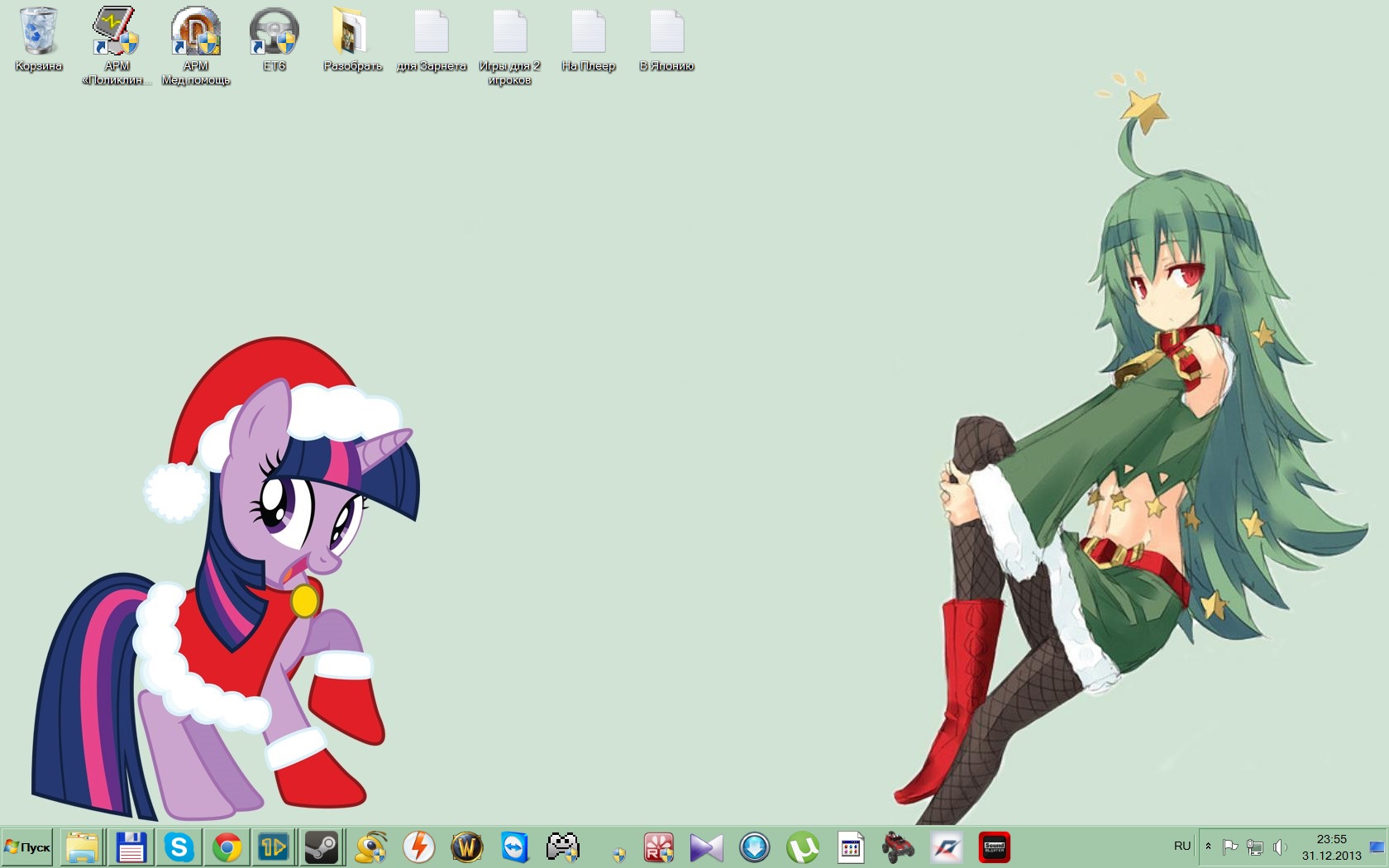The height and width of the screenshot is (868, 1389).
Task: Click the red flower R taskbar icon
Action: coord(659,847)
